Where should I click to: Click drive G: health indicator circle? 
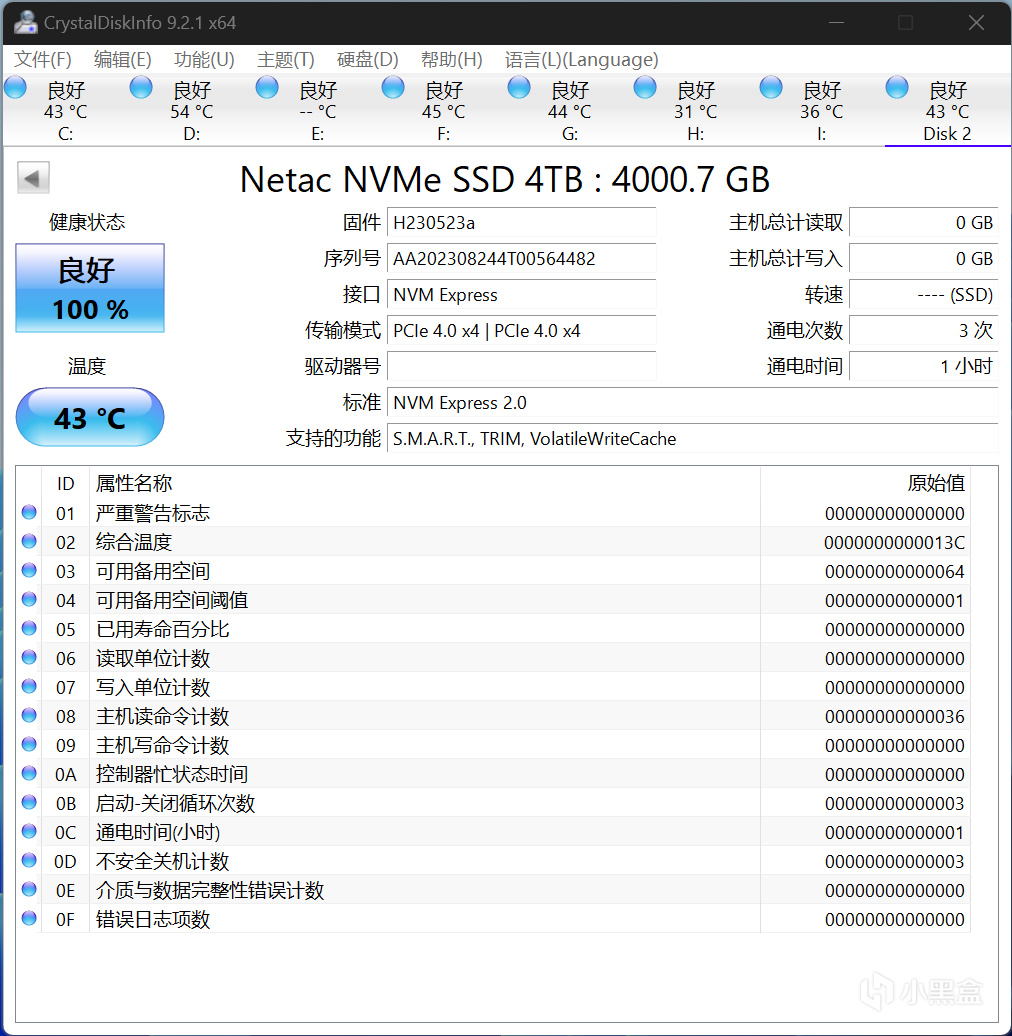(x=518, y=86)
